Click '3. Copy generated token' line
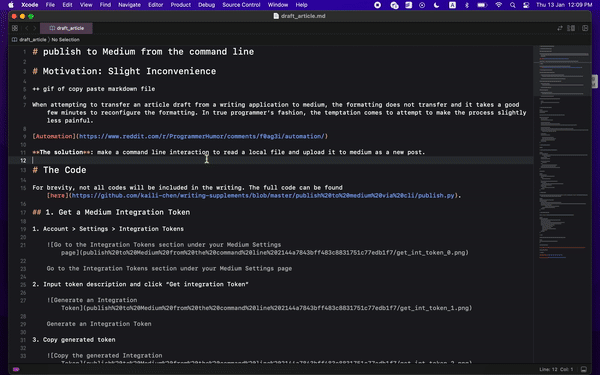This screenshot has height=375, width=600. coord(74,340)
